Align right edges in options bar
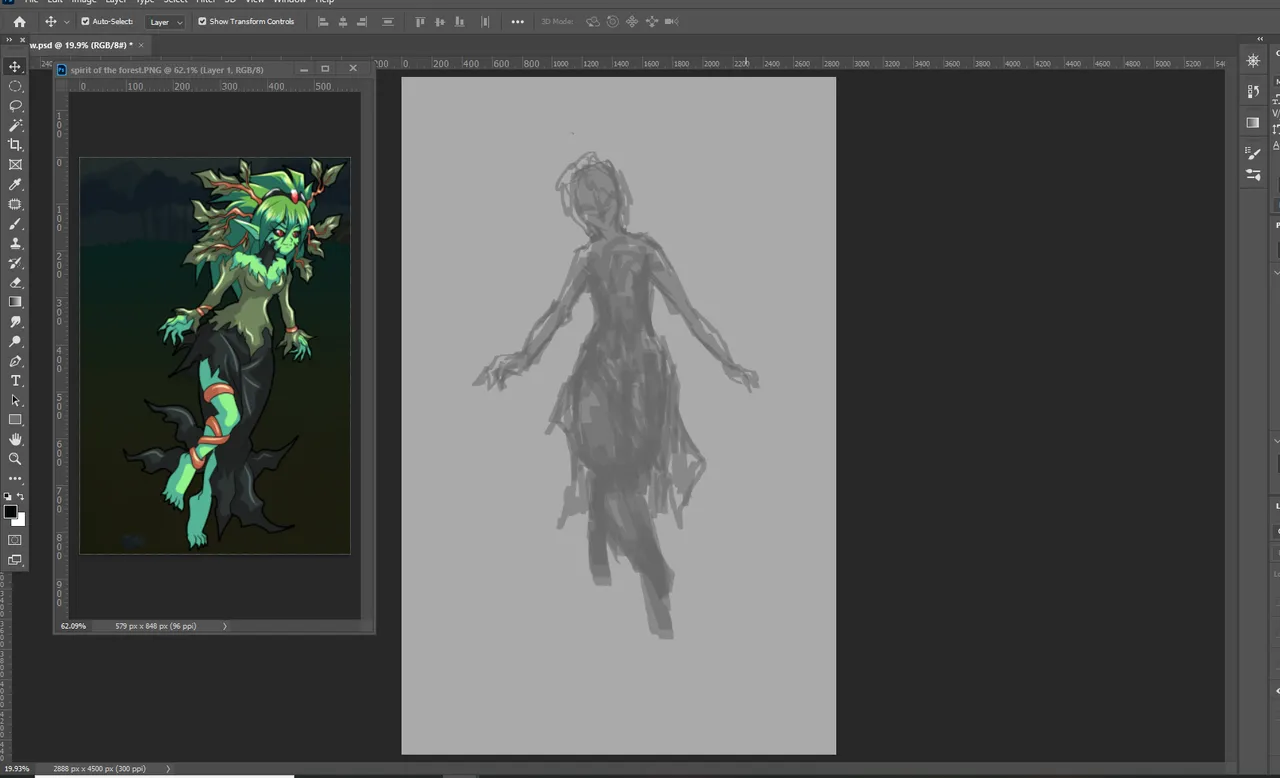This screenshot has width=1280, height=778. click(362, 21)
